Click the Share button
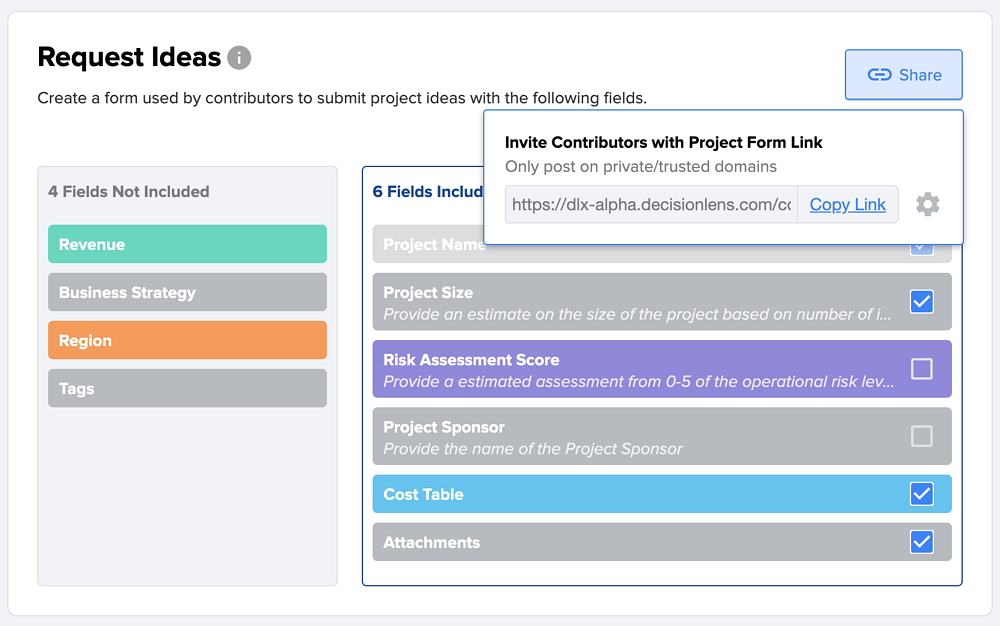 point(903,74)
